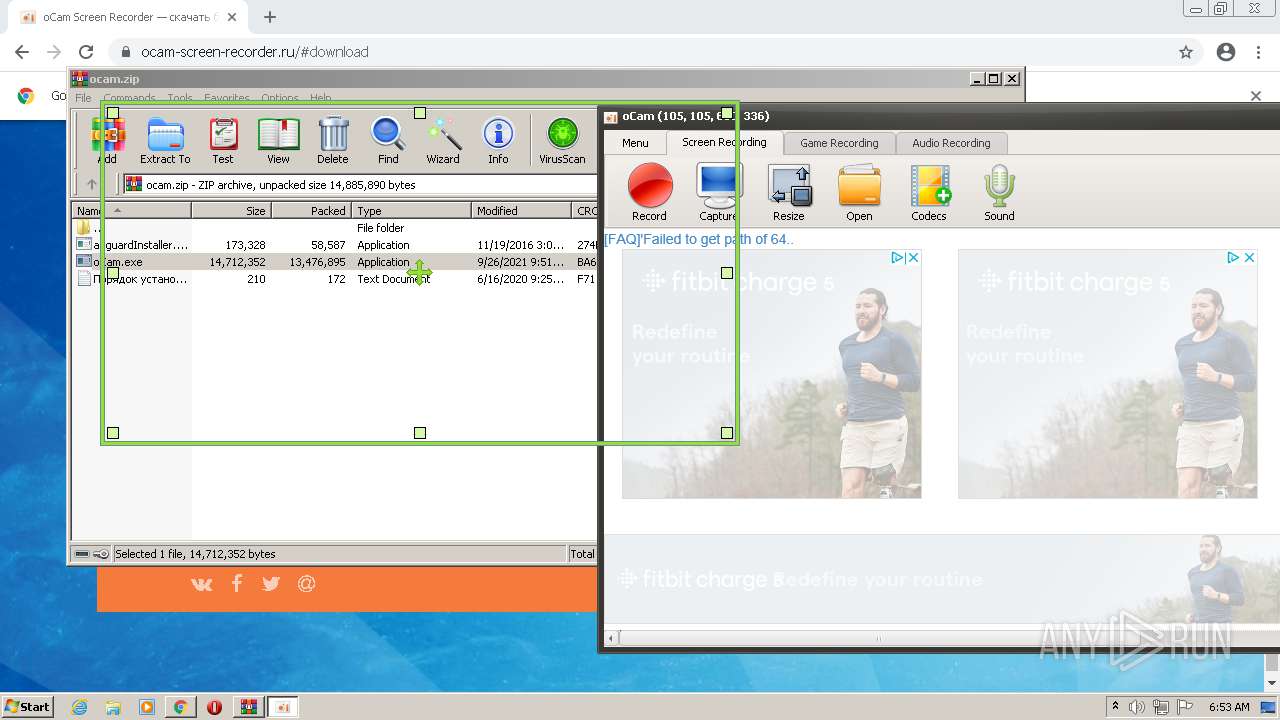1280x720 pixels.
Task: Click the volume icon in system tray
Action: coord(1138,707)
